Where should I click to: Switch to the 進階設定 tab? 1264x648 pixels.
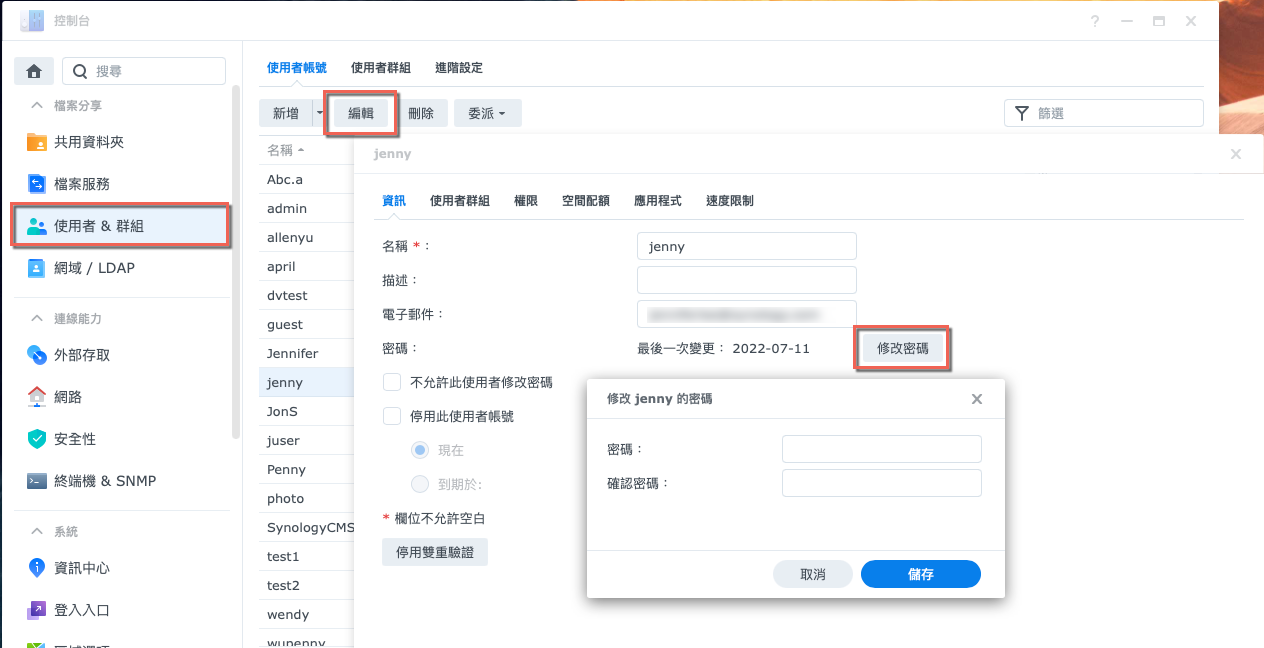[x=459, y=68]
